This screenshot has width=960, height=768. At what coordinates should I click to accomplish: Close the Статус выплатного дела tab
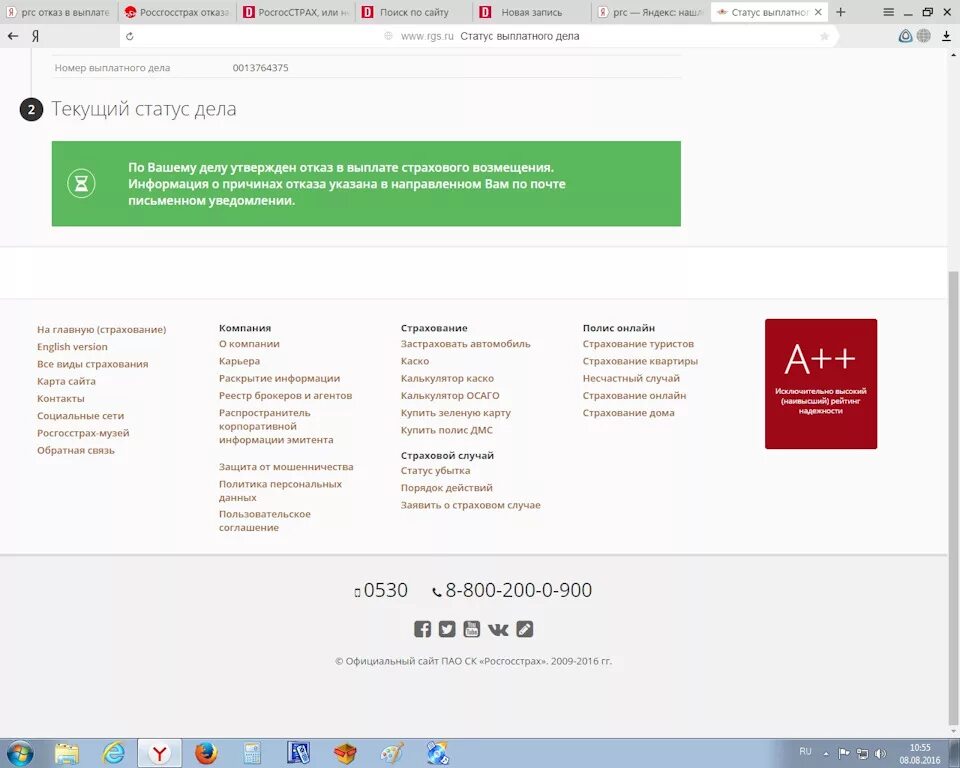818,12
